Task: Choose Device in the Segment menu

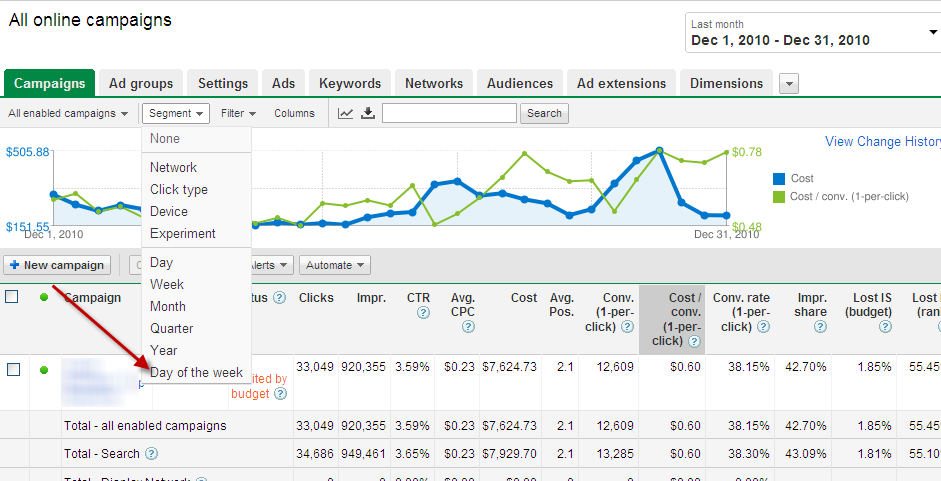Action: [x=196, y=211]
